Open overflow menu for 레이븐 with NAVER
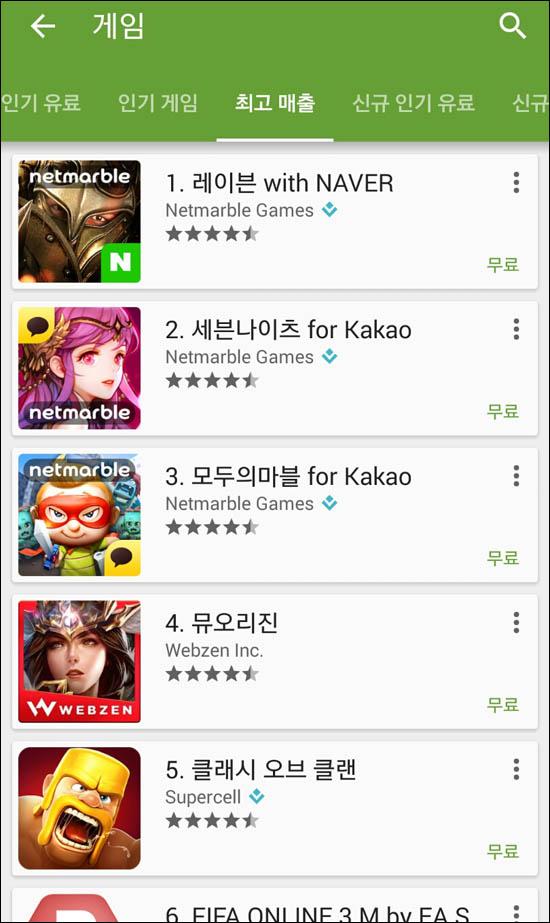550x923 pixels. tap(516, 182)
